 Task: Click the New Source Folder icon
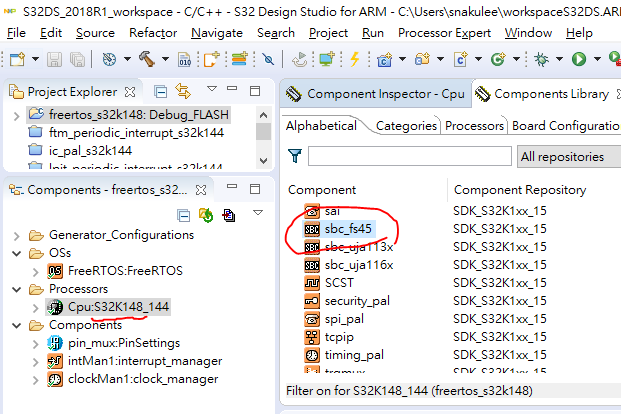422,59
